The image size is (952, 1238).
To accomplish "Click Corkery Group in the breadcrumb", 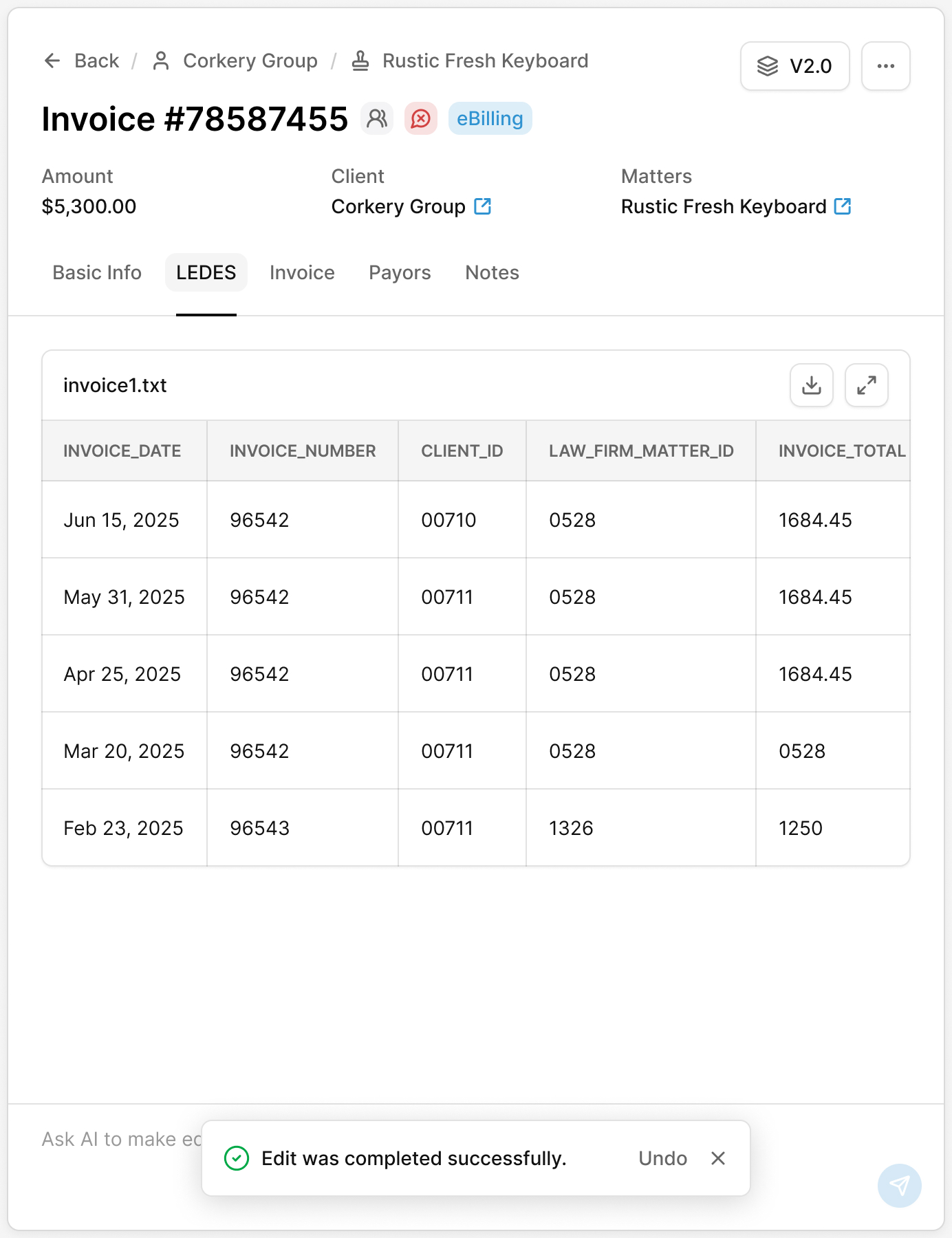I will 250,61.
